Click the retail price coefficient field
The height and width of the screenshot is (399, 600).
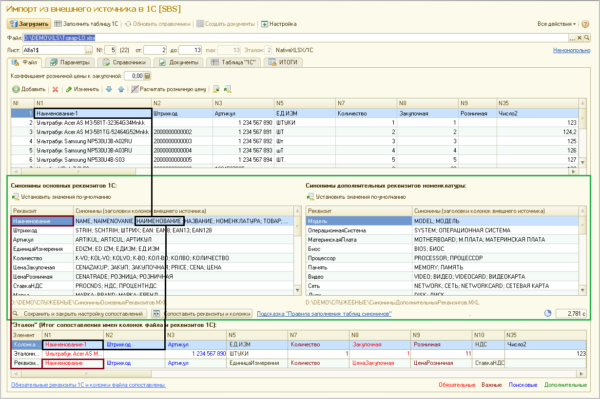tap(134, 76)
